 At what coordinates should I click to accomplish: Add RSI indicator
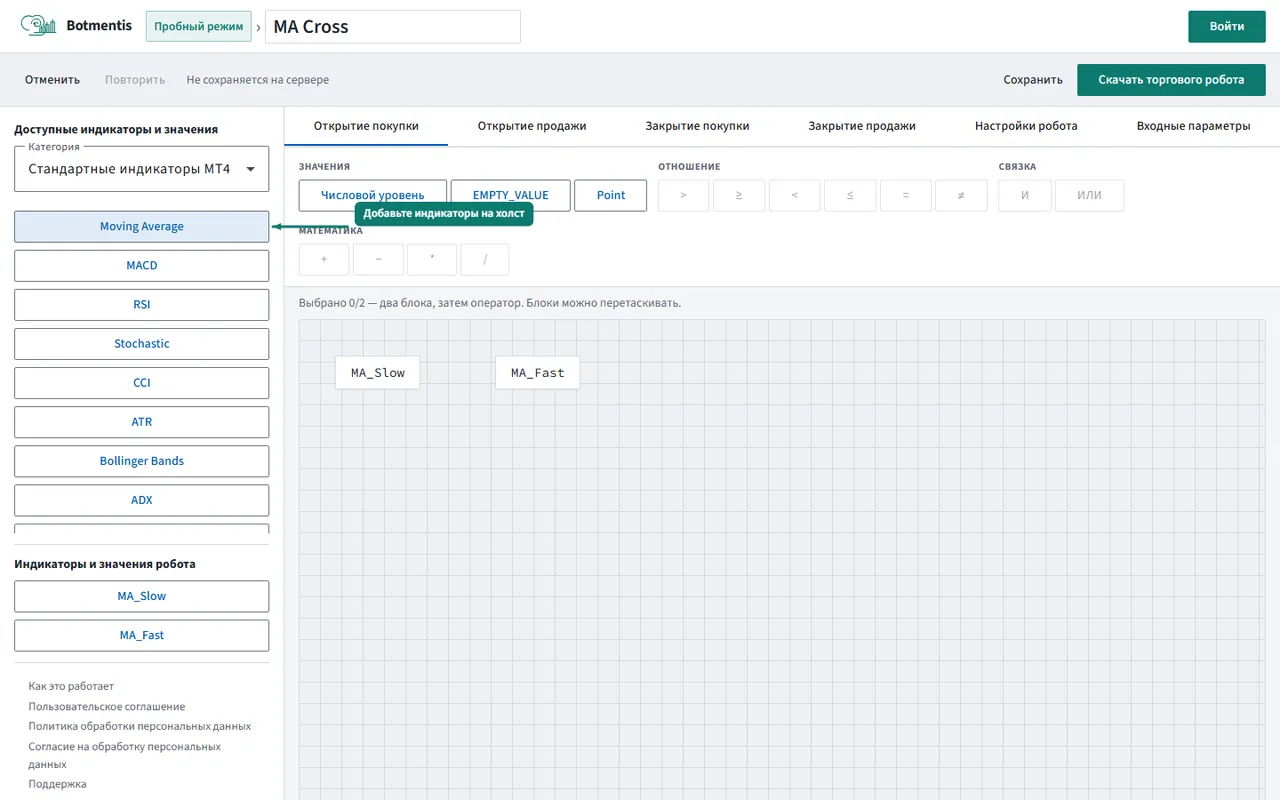[142, 304]
